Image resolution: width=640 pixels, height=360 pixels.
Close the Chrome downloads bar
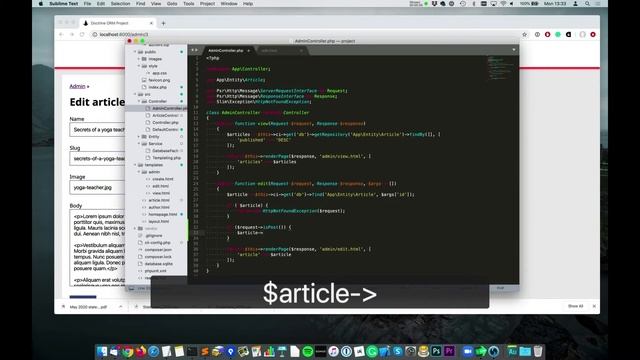[594, 306]
